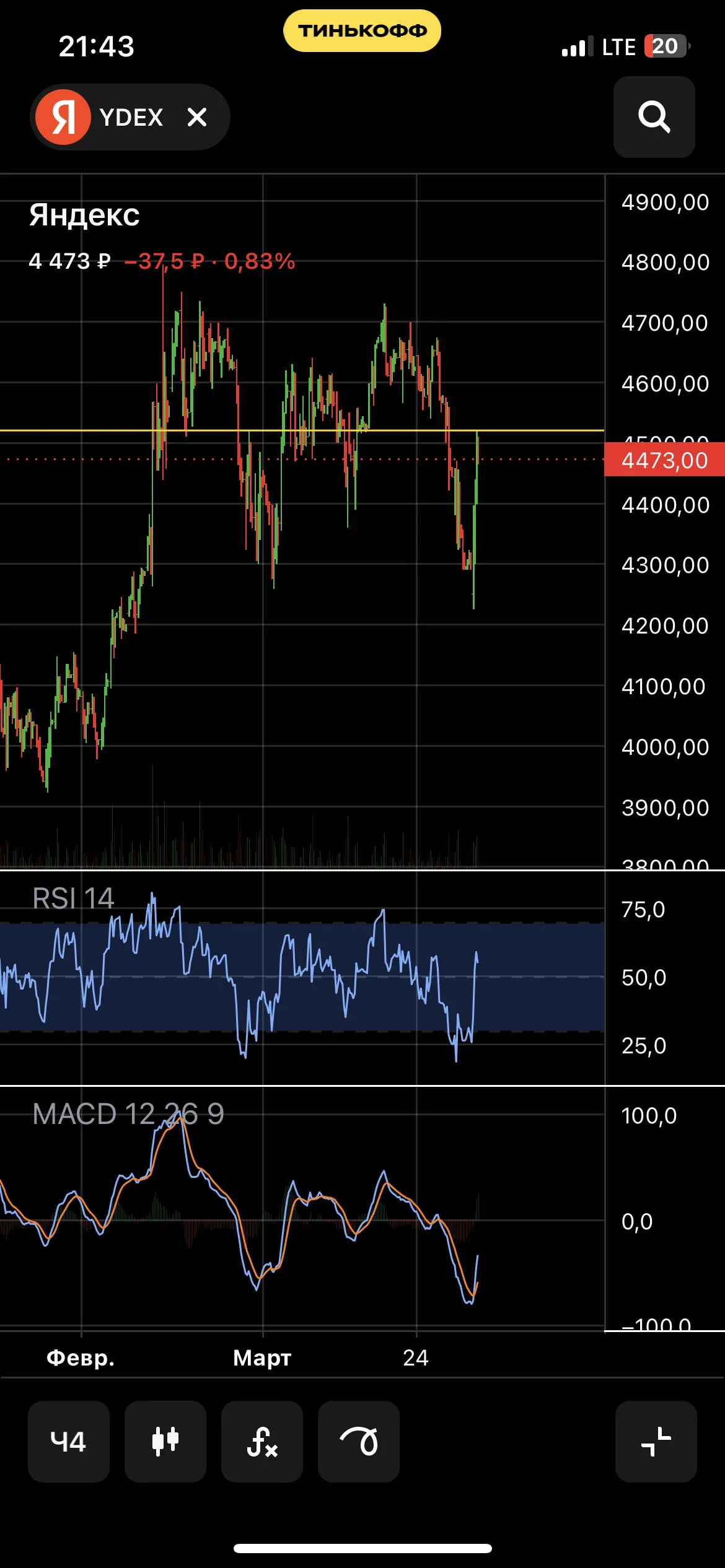
Task: Tap the Тинькофф app pill at top
Action: pyautogui.click(x=362, y=30)
